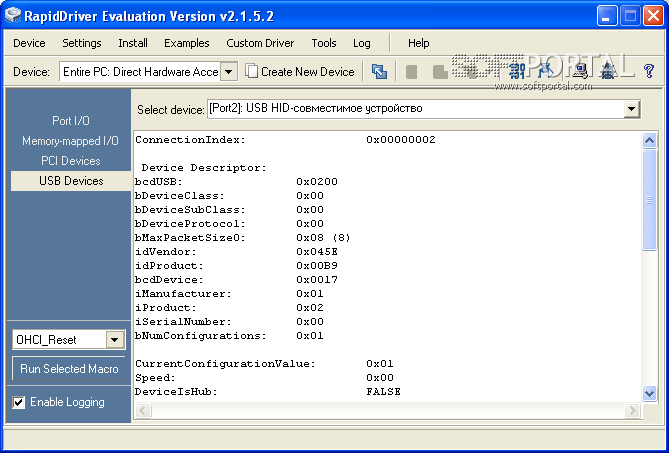
Task: Click the toolbar icon right of the binary icon
Action: click(544, 71)
